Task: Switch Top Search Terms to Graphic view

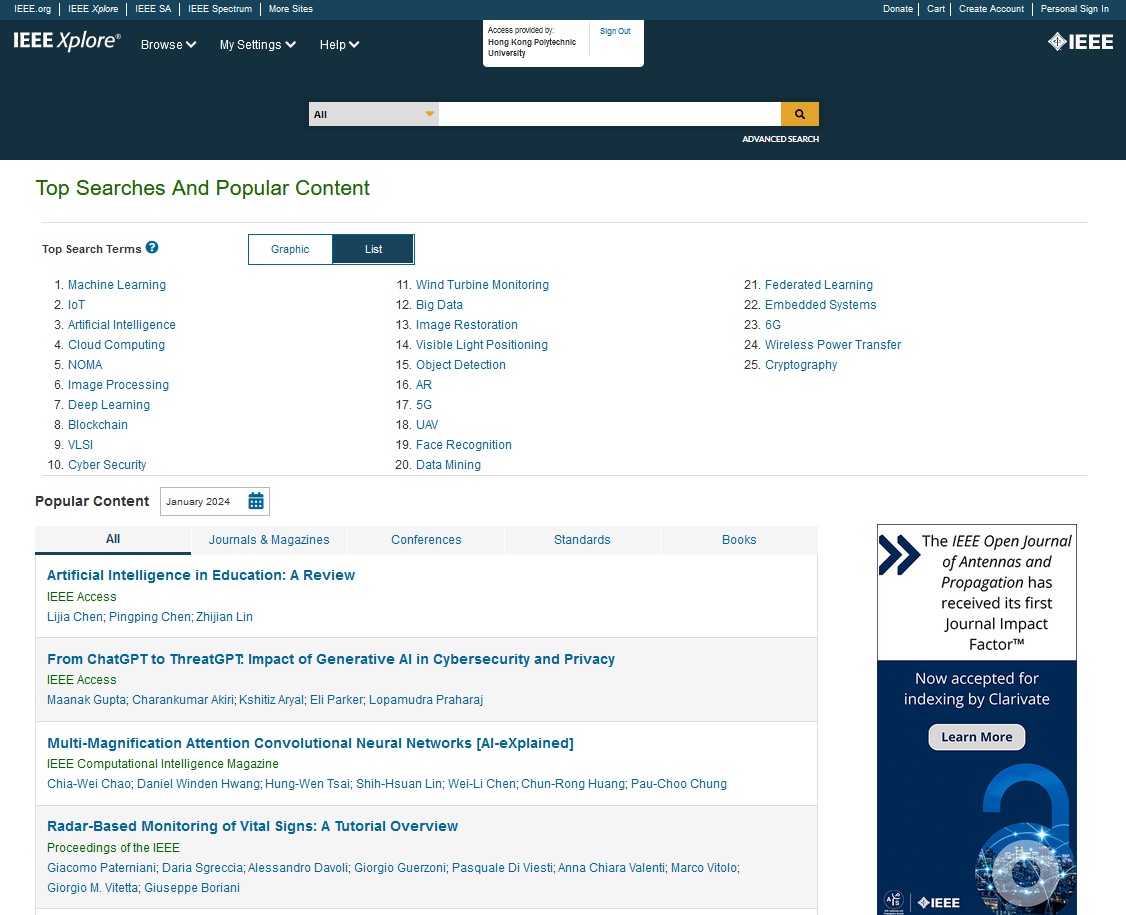Action: pyautogui.click(x=290, y=249)
